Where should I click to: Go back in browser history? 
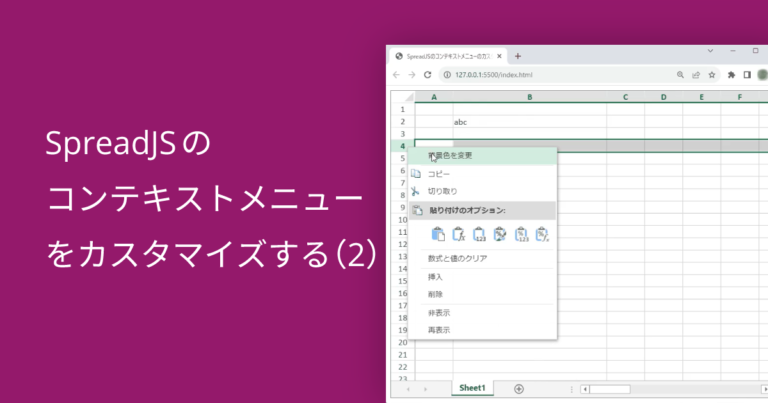pyautogui.click(x=396, y=75)
